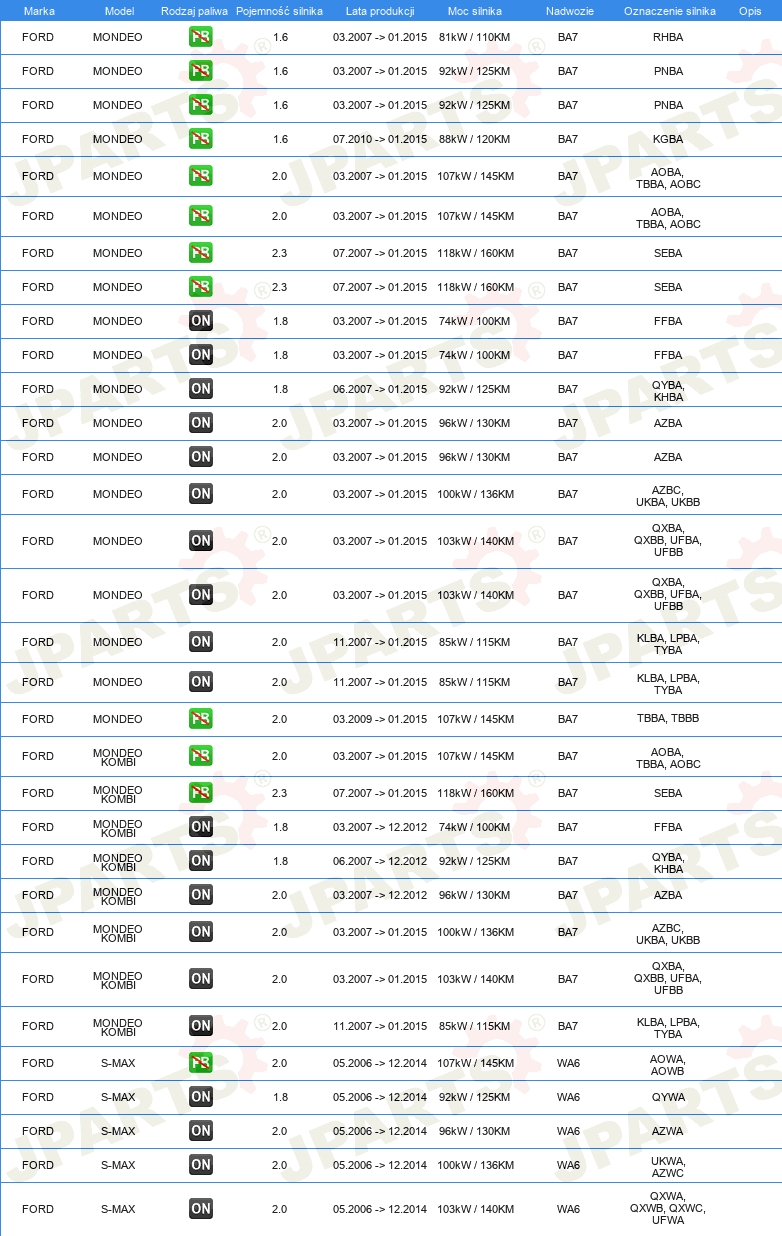
Task: Click the 03.2009 -> 01.2015 production years cell
Action: (x=380, y=719)
